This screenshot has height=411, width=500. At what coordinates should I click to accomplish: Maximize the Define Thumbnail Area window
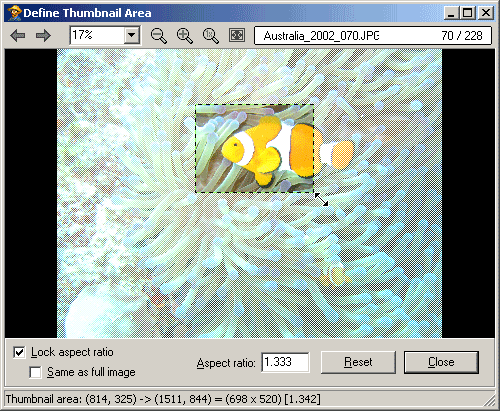(x=468, y=13)
